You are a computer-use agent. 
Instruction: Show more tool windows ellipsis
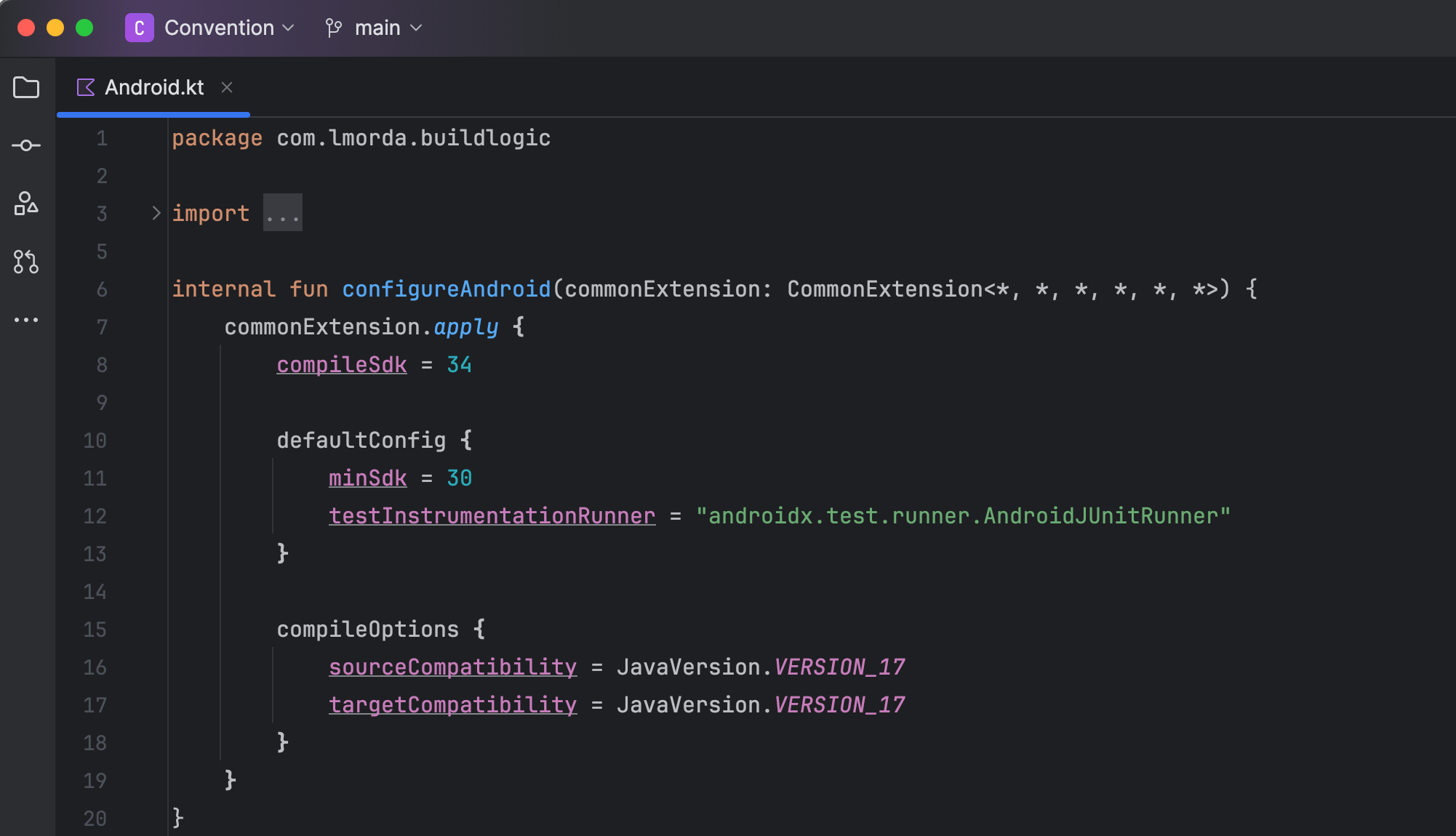pos(26,320)
